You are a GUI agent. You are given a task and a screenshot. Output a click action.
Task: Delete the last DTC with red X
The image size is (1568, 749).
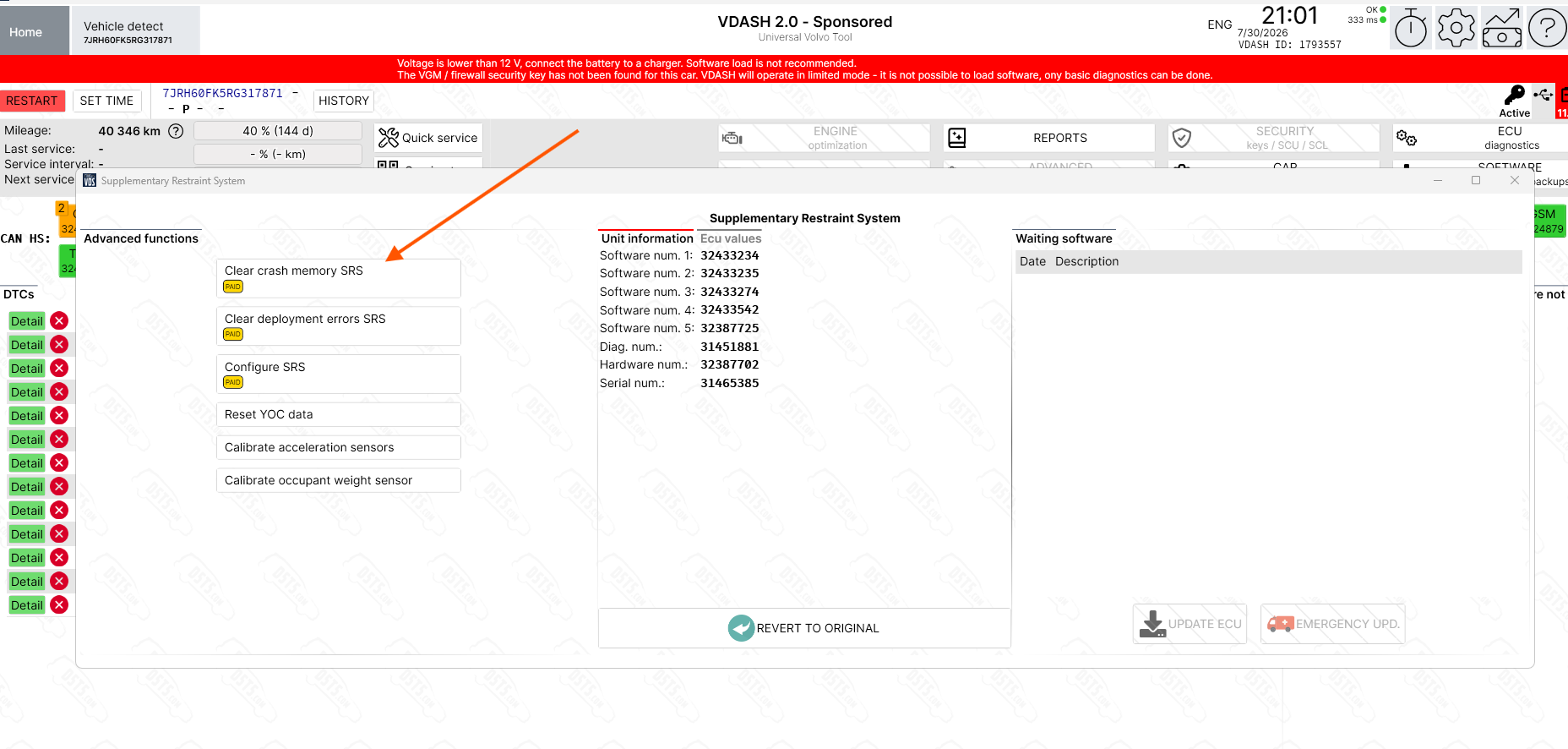(59, 604)
